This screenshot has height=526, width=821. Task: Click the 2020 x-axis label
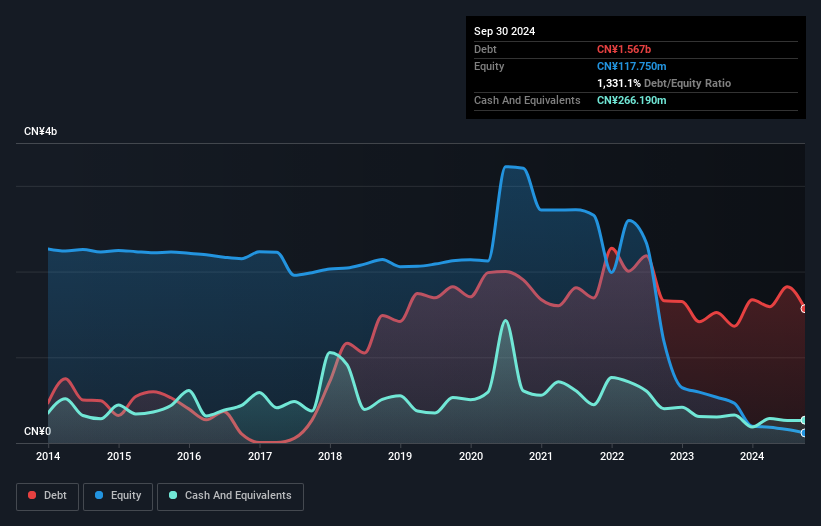pos(471,456)
